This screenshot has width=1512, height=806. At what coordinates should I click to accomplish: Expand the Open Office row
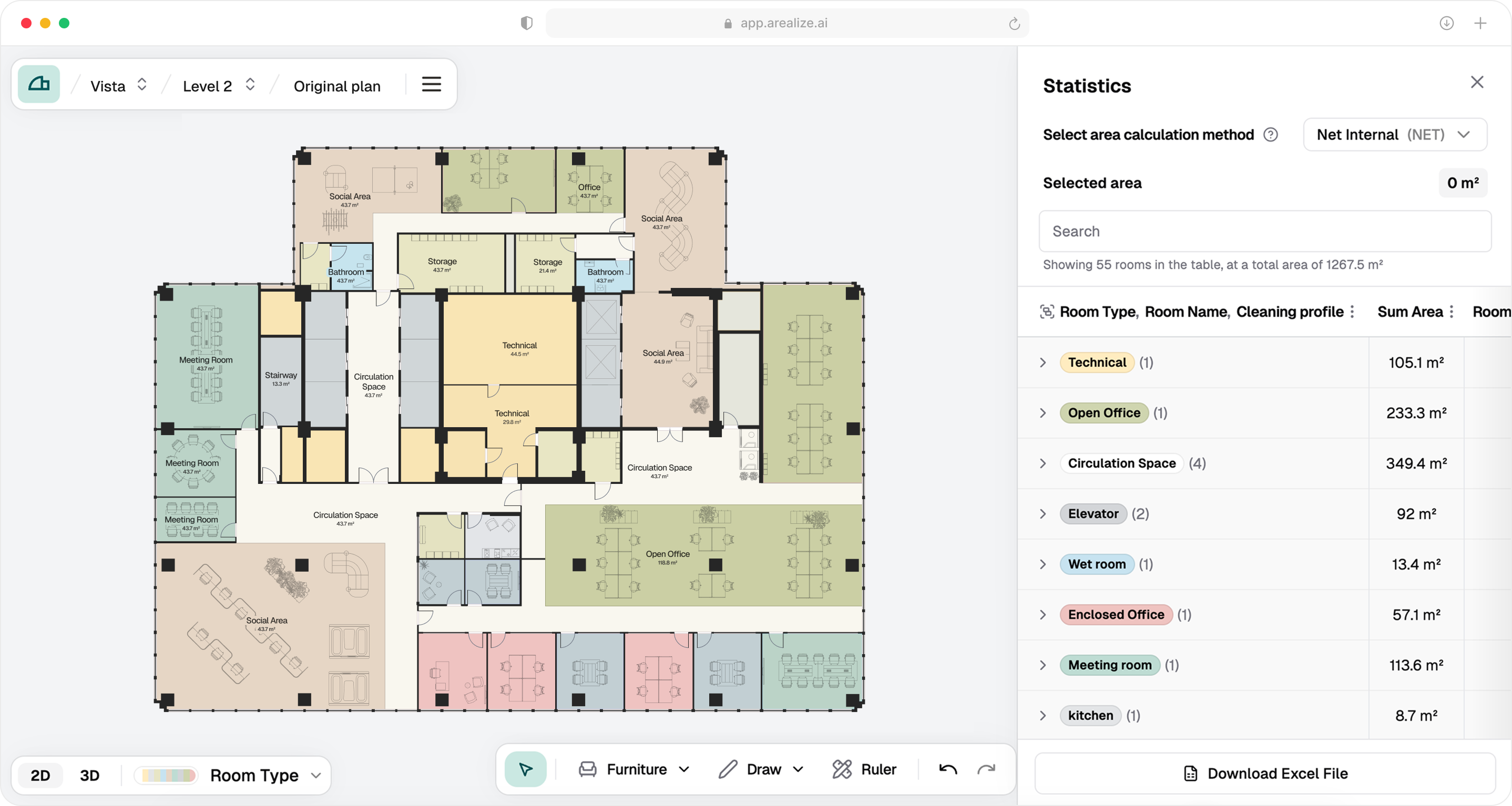click(x=1044, y=412)
